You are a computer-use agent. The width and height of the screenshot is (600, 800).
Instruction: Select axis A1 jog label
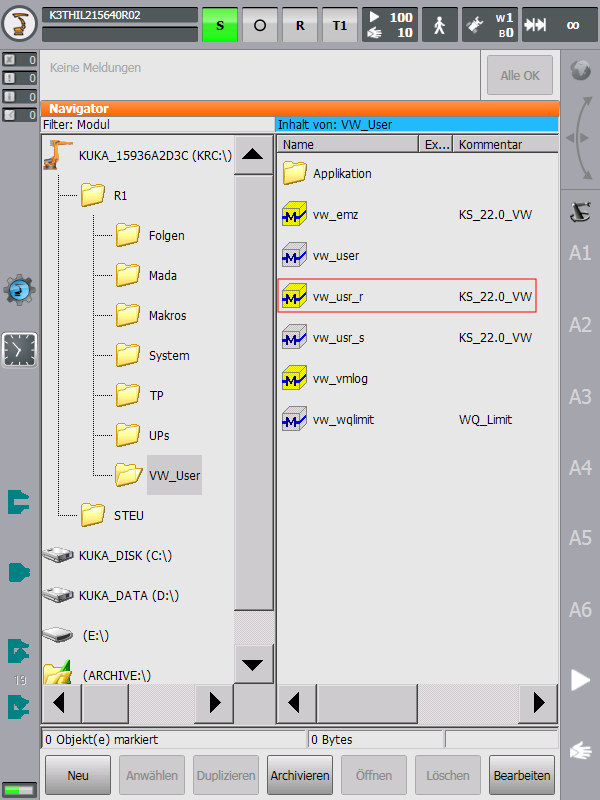580,253
